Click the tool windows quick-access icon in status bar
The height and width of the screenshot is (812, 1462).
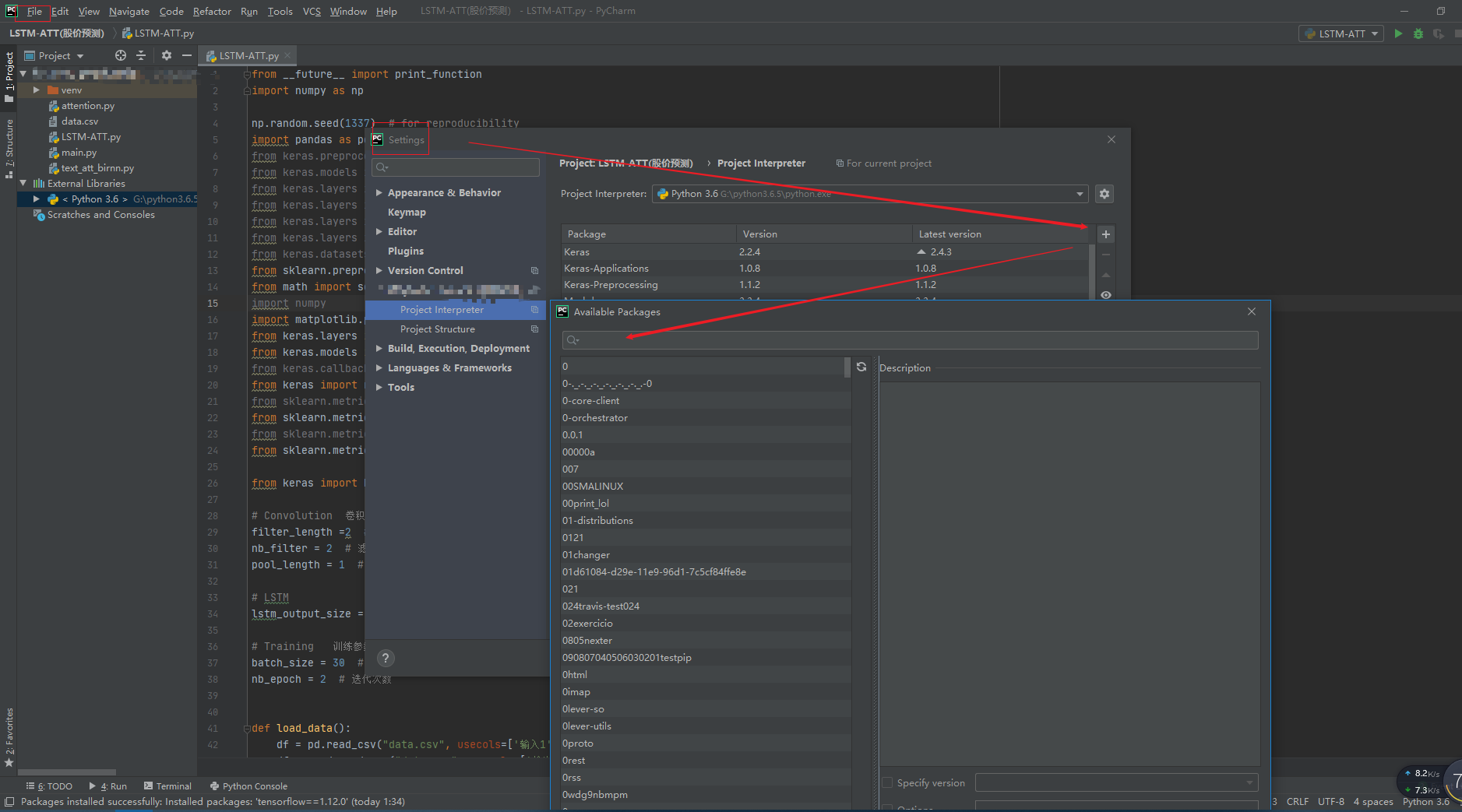(9, 802)
